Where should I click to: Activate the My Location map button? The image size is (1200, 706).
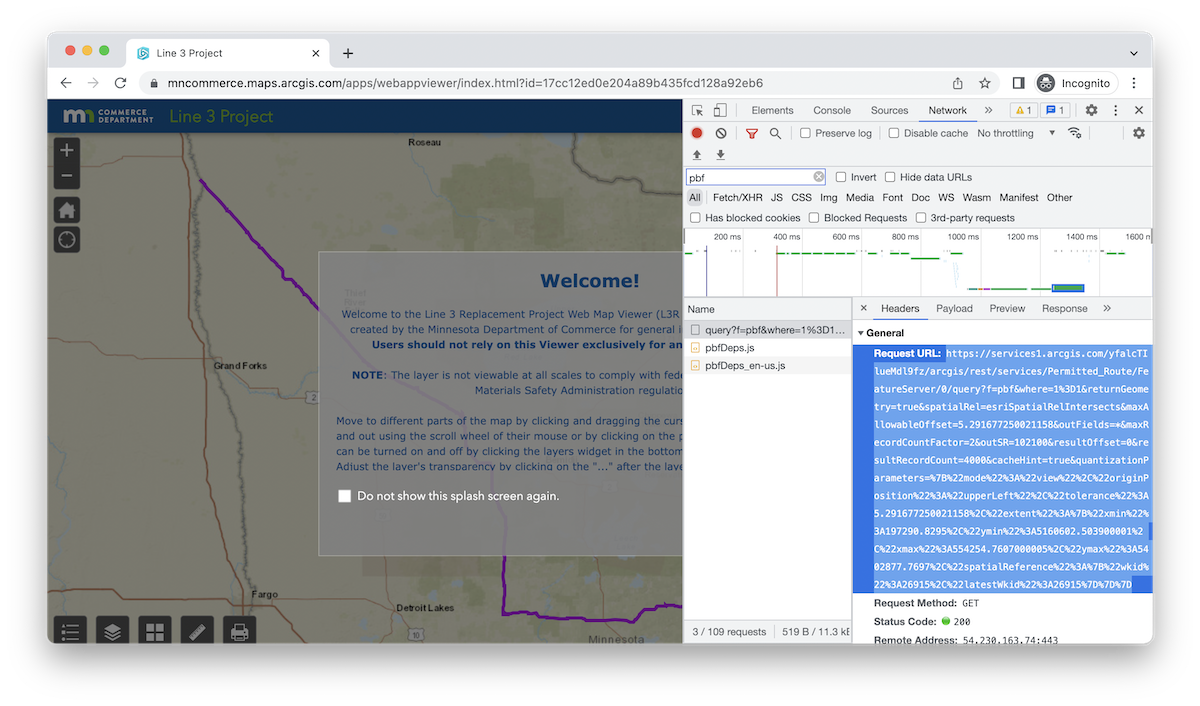67,240
